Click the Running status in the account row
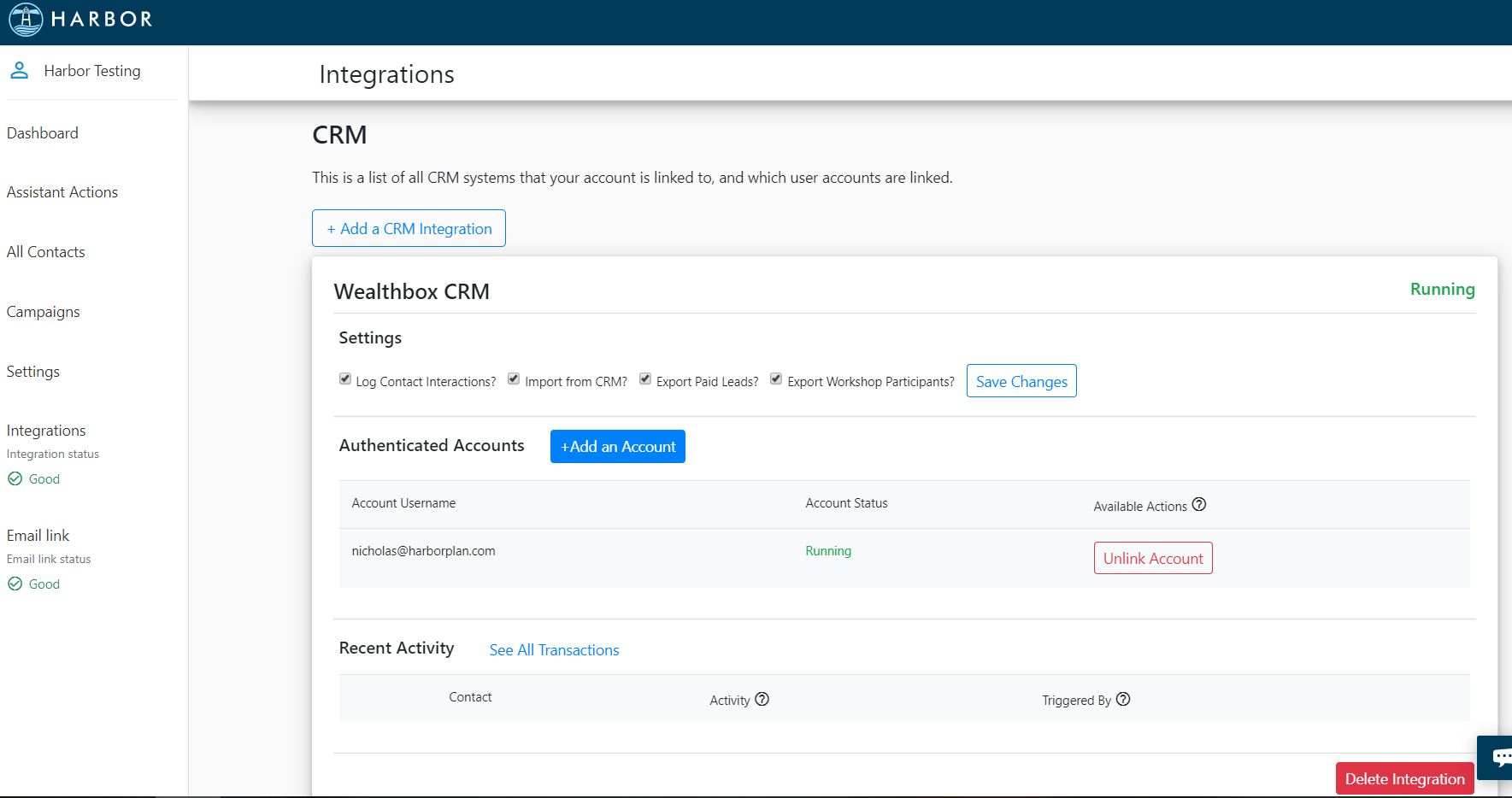The image size is (1512, 798). click(828, 551)
